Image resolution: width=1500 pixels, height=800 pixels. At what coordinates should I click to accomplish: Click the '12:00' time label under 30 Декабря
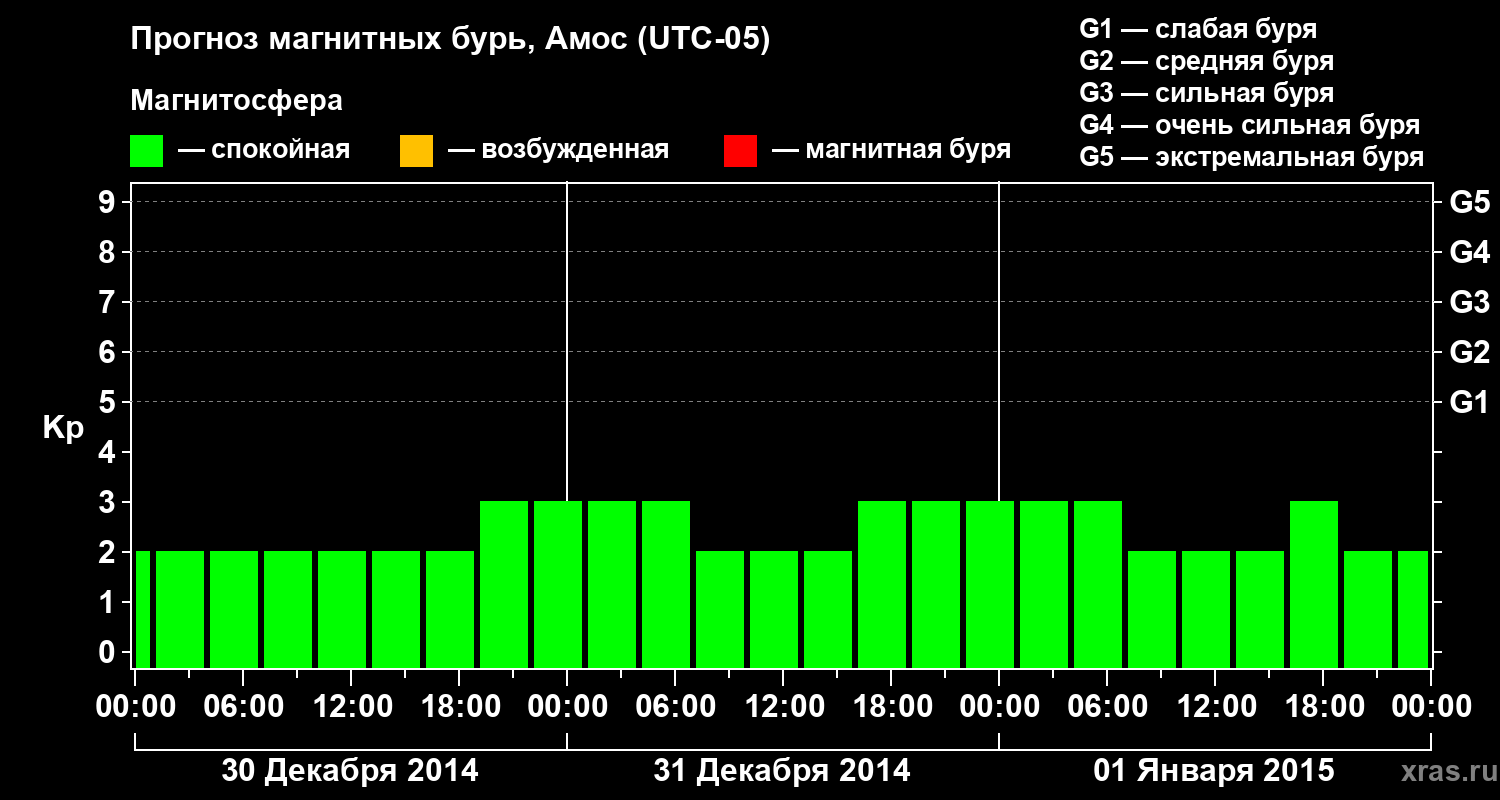point(351,706)
